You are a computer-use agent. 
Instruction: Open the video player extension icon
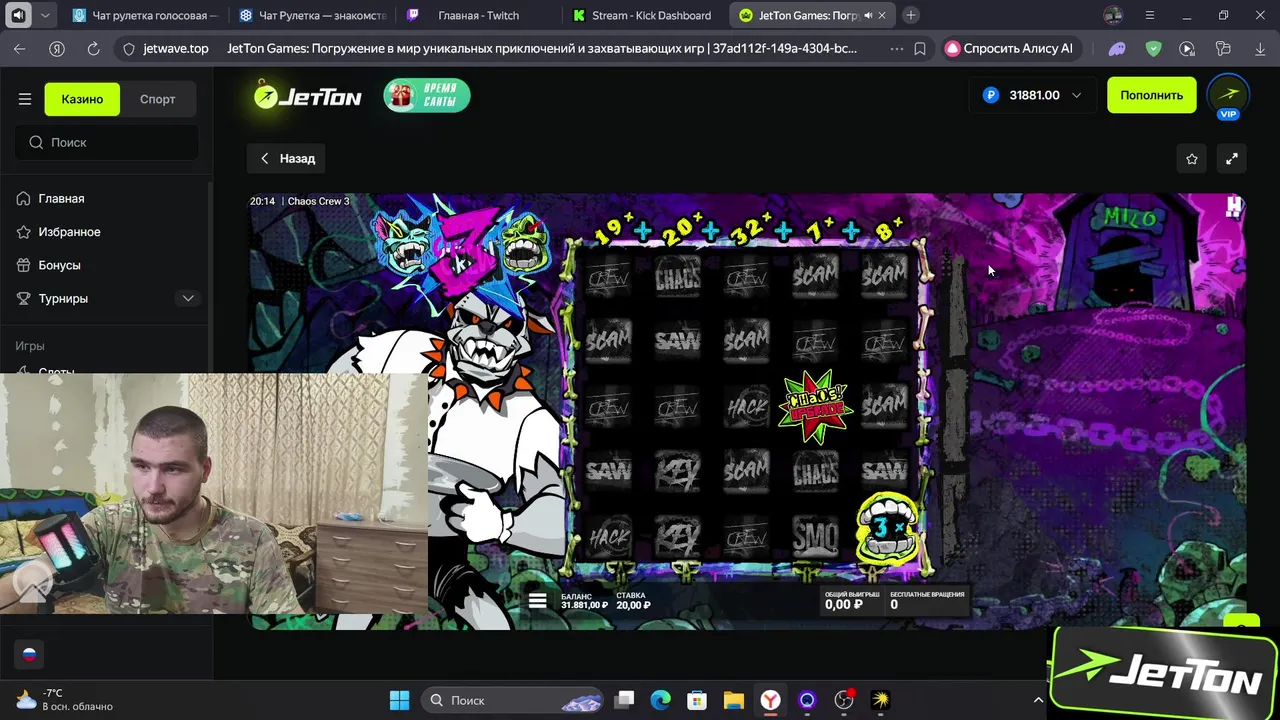coord(1187,48)
